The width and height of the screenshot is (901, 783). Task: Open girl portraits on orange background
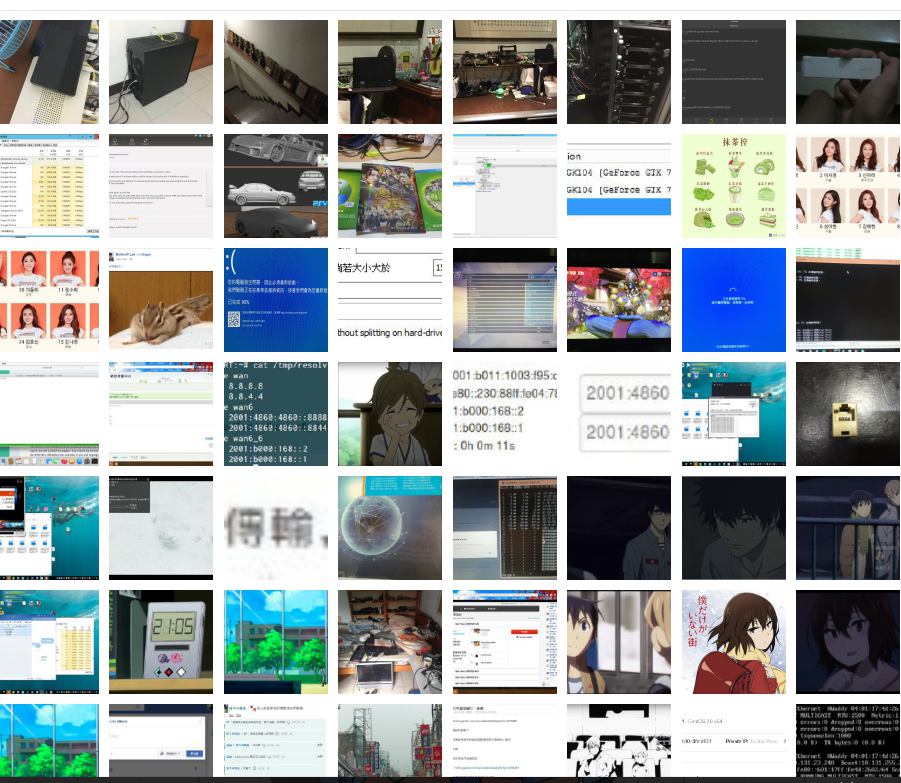tap(49, 300)
